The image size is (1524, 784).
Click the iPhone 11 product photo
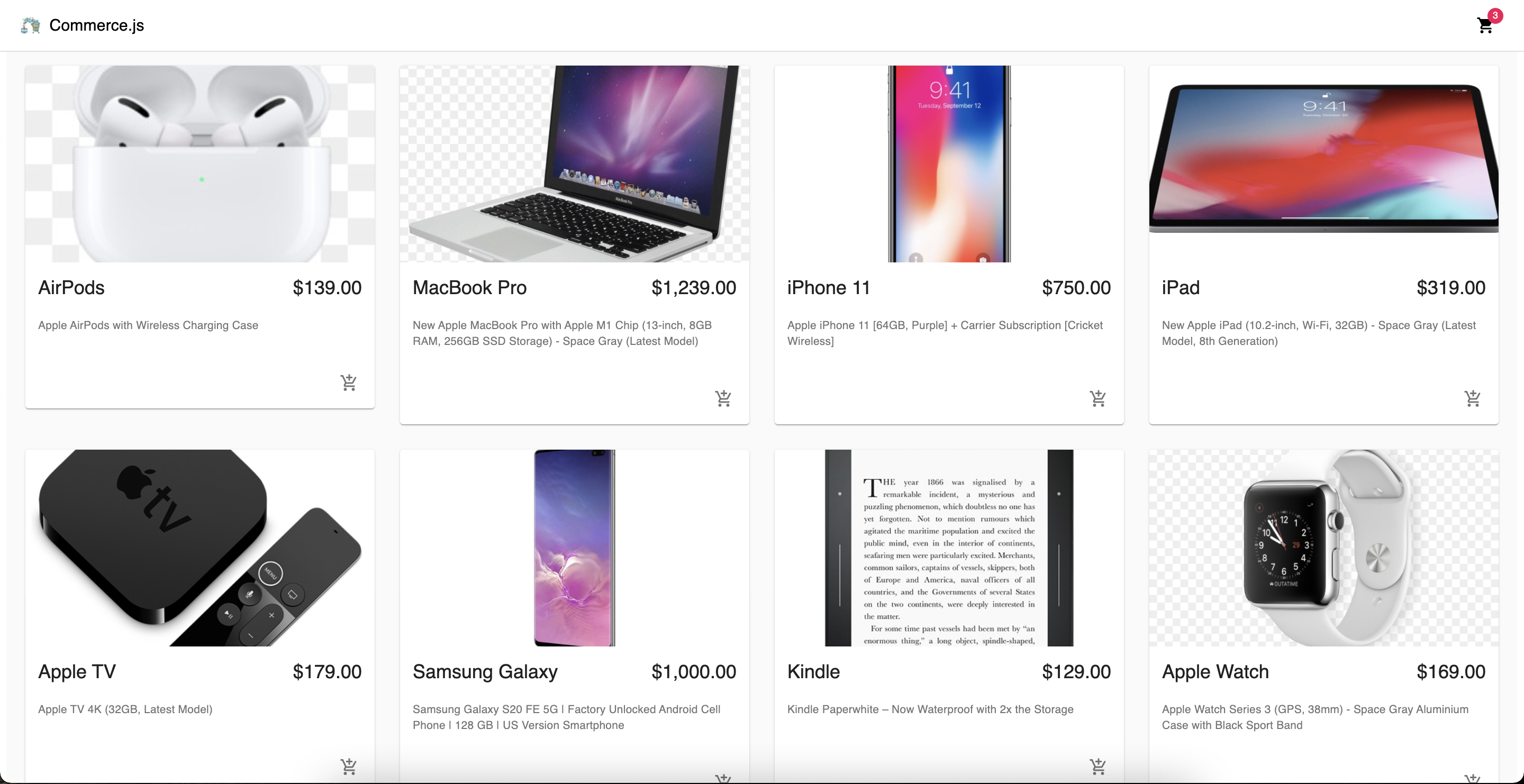pos(949,164)
